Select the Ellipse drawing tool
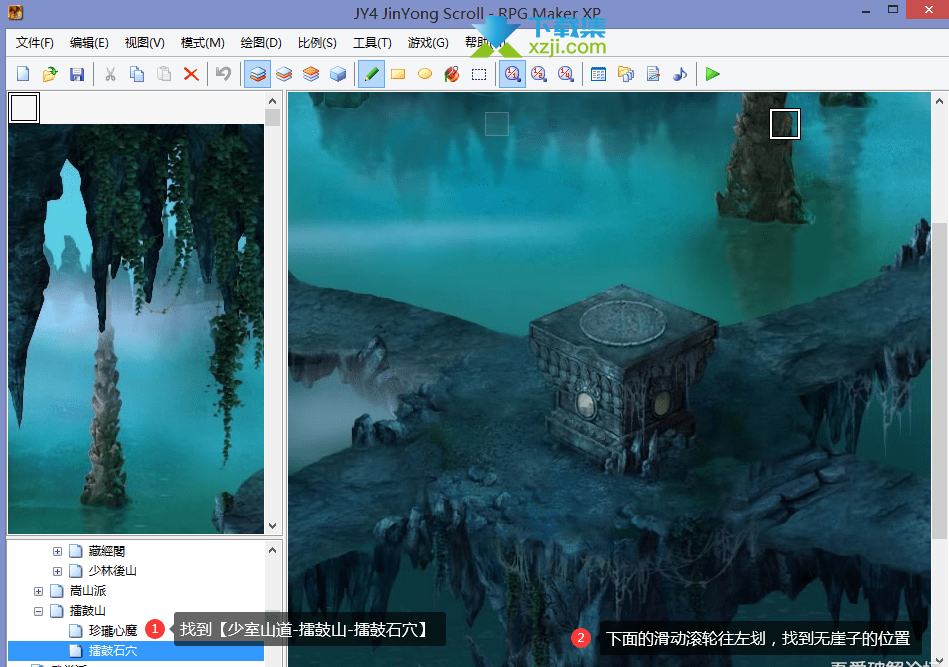The height and width of the screenshot is (667, 949). (x=425, y=74)
